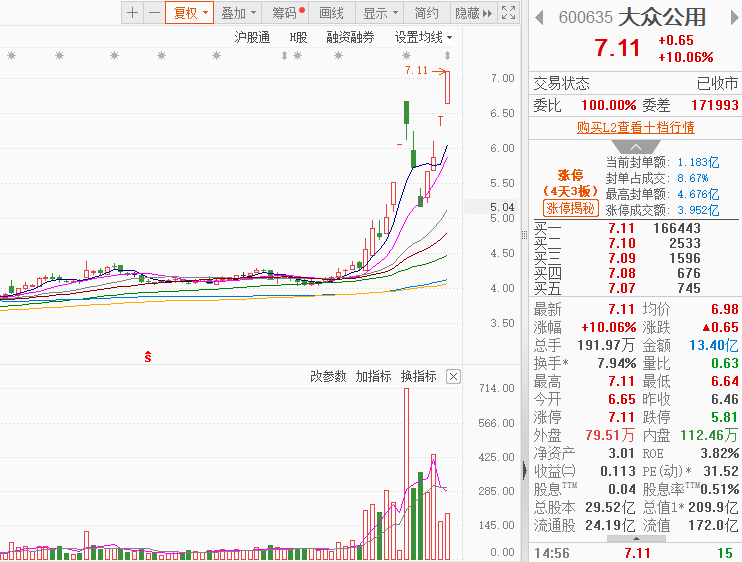Click the 金额 value 13.40亿
Screen dimensions: 742x562
714,345
